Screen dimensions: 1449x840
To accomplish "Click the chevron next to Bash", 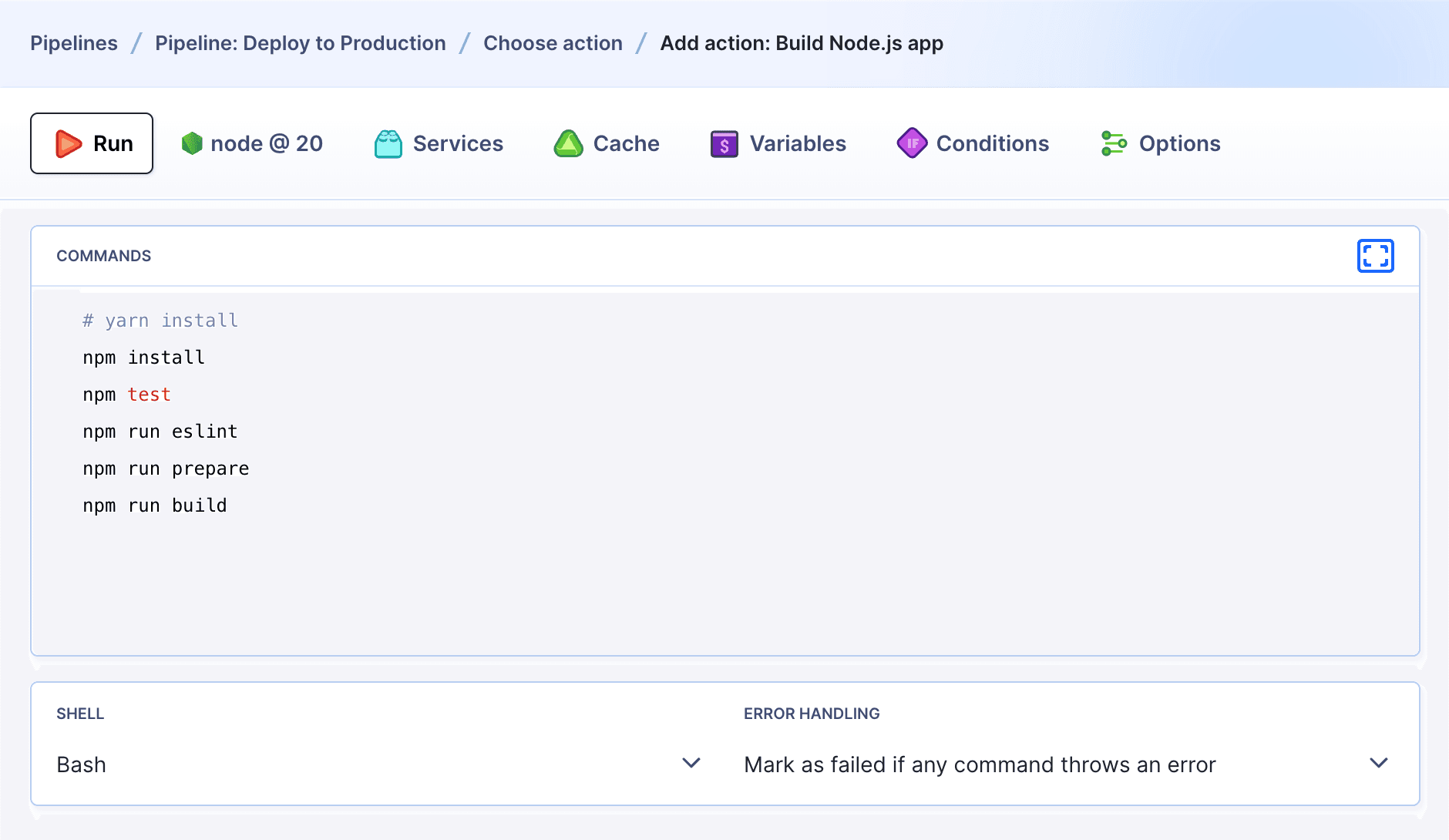I will pos(691,763).
